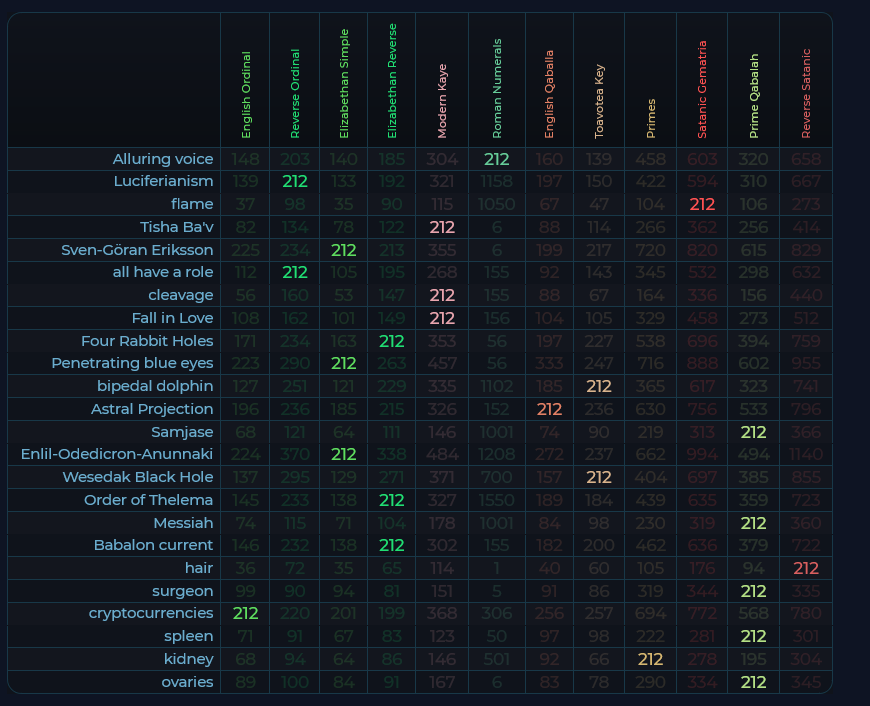This screenshot has height=706, width=870.
Task: Click the 'cryptocurrencies' row label
Action: tap(151, 613)
